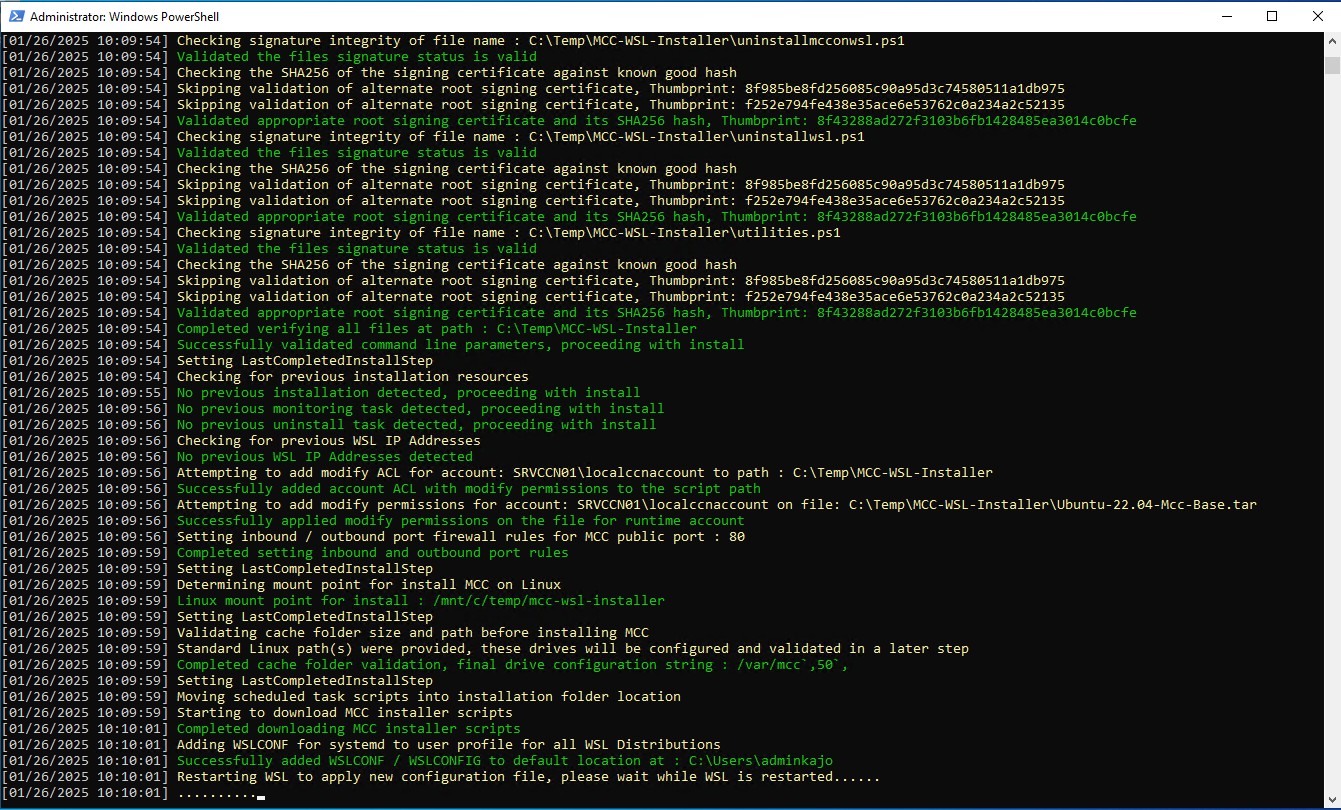This screenshot has height=810, width=1341.
Task: Click 'Moving scheduled task scripts' line
Action: [341, 697]
